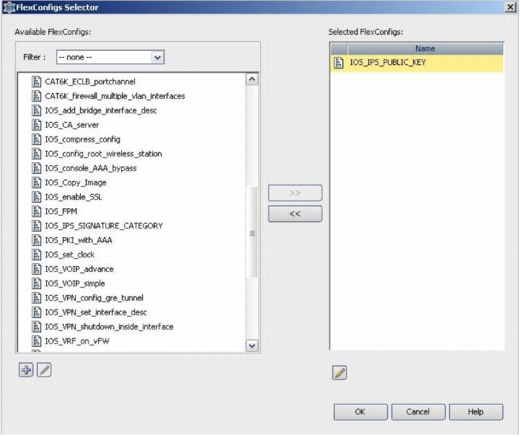Click the FlexConfigs Selector title bar icon
This screenshot has width=520, height=437.
pos(9,7)
